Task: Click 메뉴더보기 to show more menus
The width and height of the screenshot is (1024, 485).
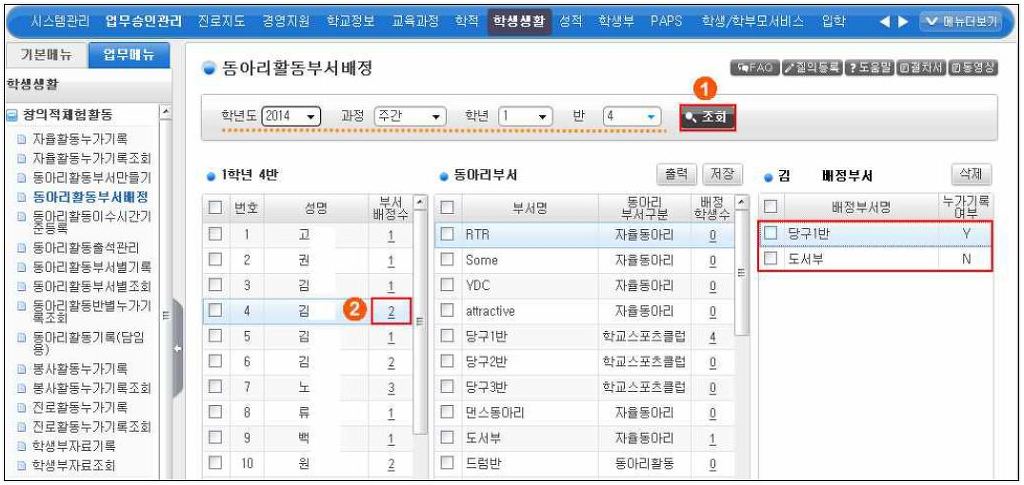Action: point(960,22)
